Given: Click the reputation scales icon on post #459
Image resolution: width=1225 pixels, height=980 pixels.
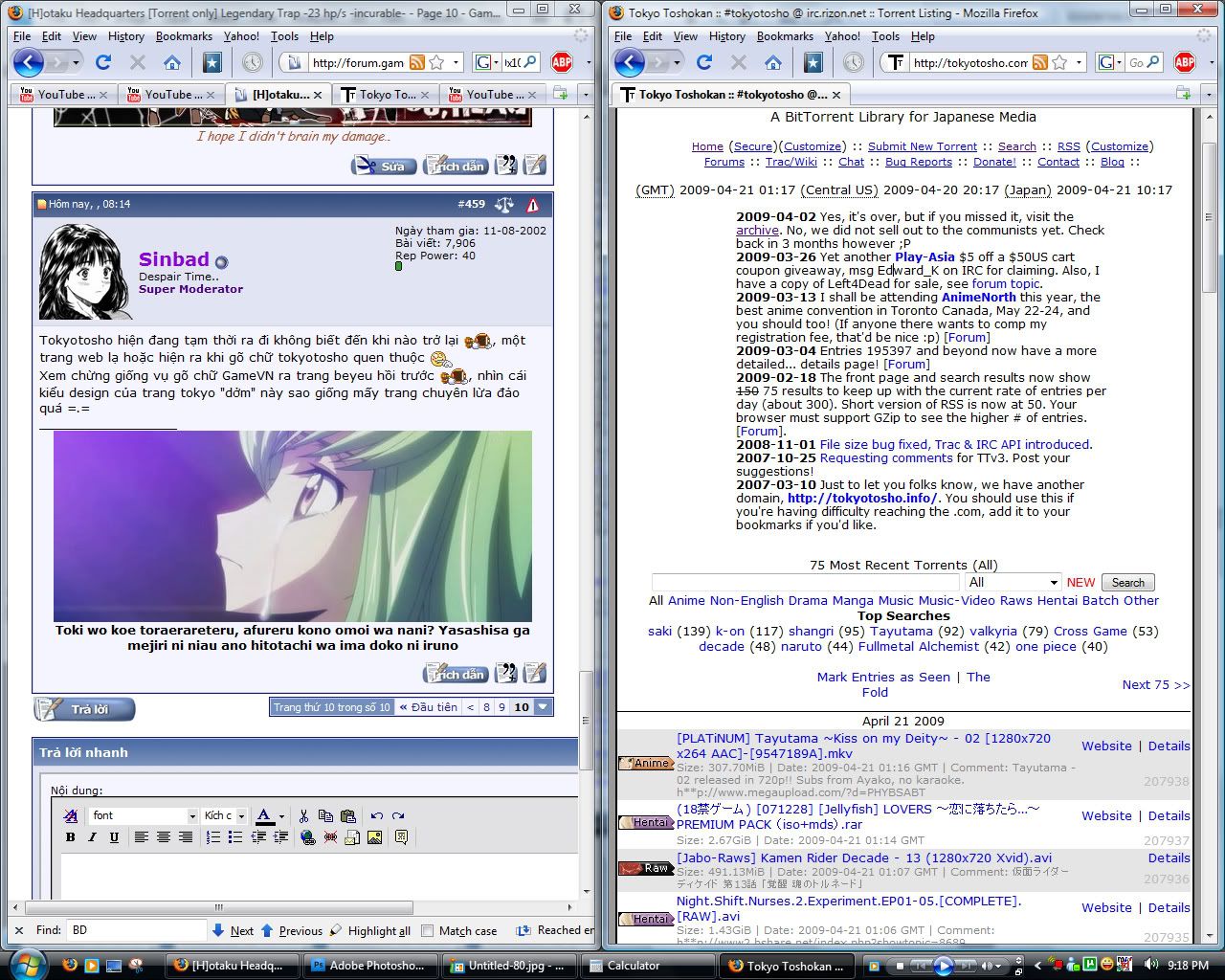Looking at the screenshot, I should pos(504,205).
